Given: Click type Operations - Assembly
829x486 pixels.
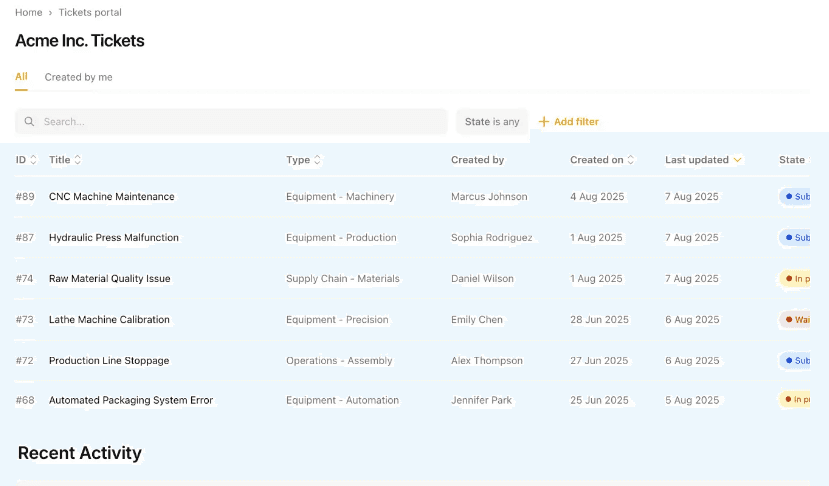Looking at the screenshot, I should (339, 361).
